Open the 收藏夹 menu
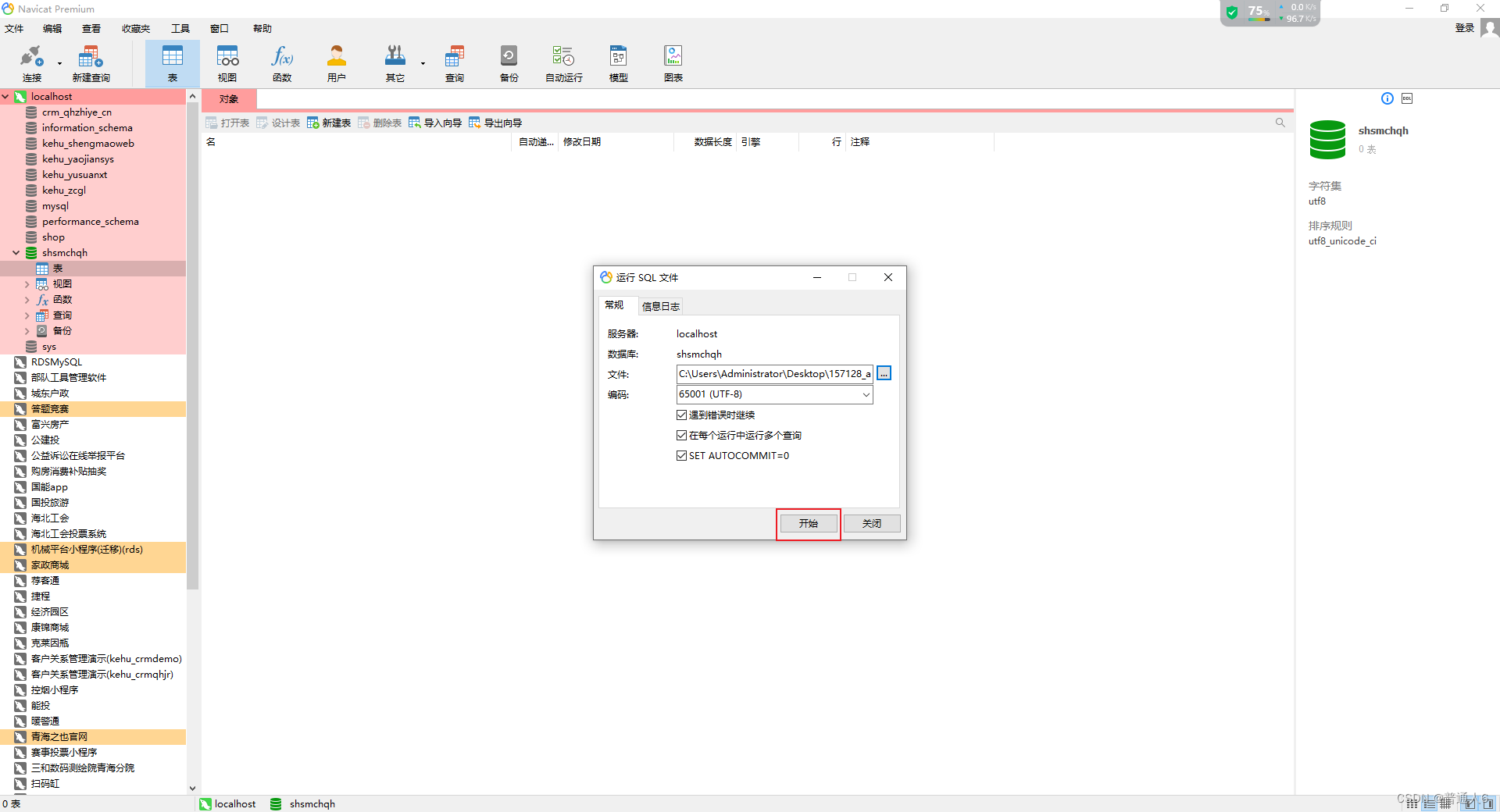 136,28
